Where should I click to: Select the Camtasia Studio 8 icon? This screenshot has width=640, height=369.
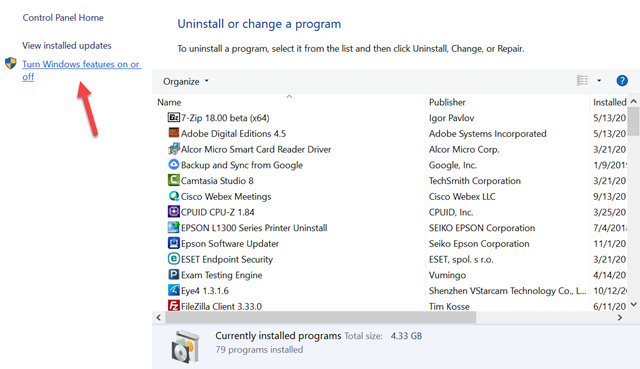pos(173,180)
